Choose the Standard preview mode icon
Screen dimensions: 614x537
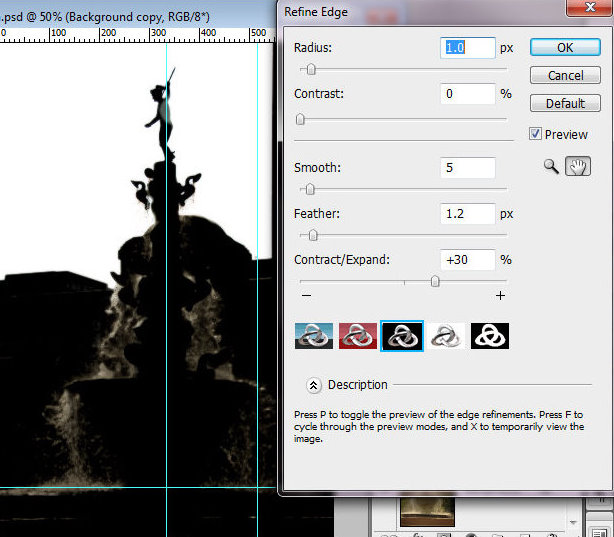click(x=314, y=336)
